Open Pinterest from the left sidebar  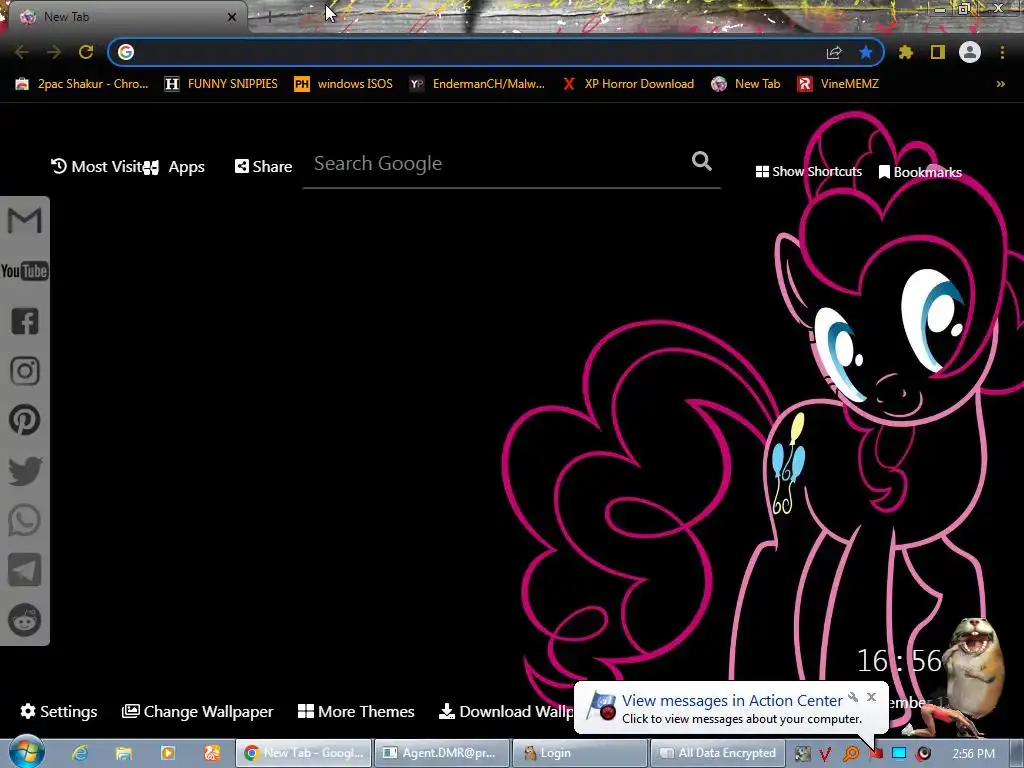pos(25,420)
